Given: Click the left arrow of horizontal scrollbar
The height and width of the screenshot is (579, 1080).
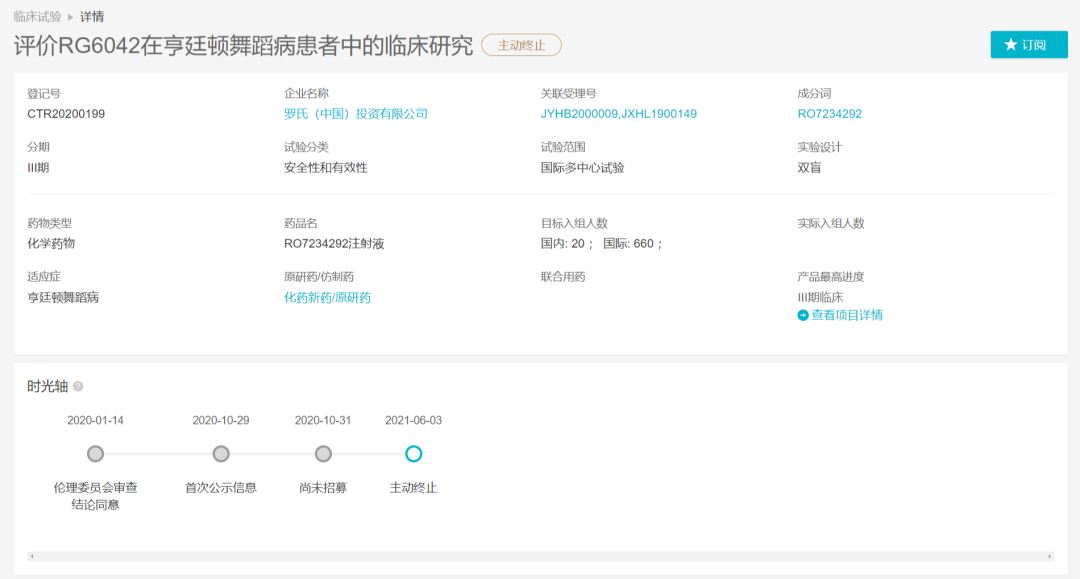Looking at the screenshot, I should coord(32,556).
